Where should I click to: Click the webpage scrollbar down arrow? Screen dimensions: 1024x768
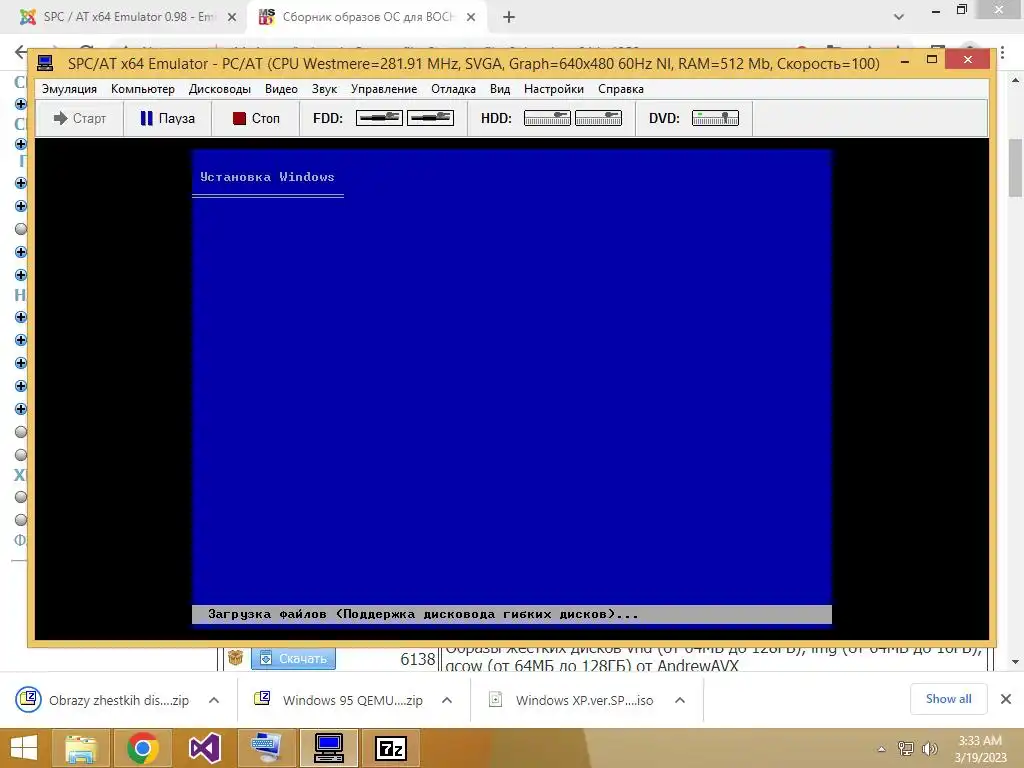(x=1016, y=662)
